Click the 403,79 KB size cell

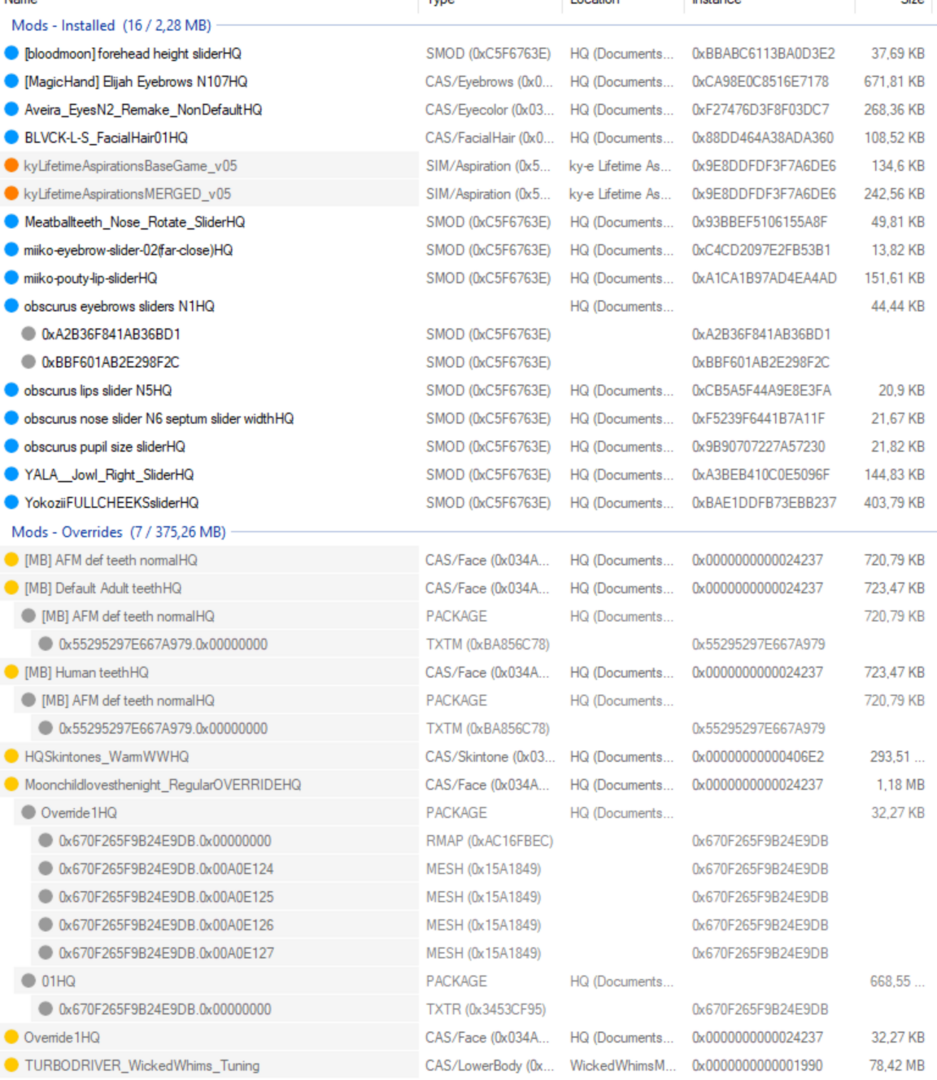pyautogui.click(x=894, y=503)
